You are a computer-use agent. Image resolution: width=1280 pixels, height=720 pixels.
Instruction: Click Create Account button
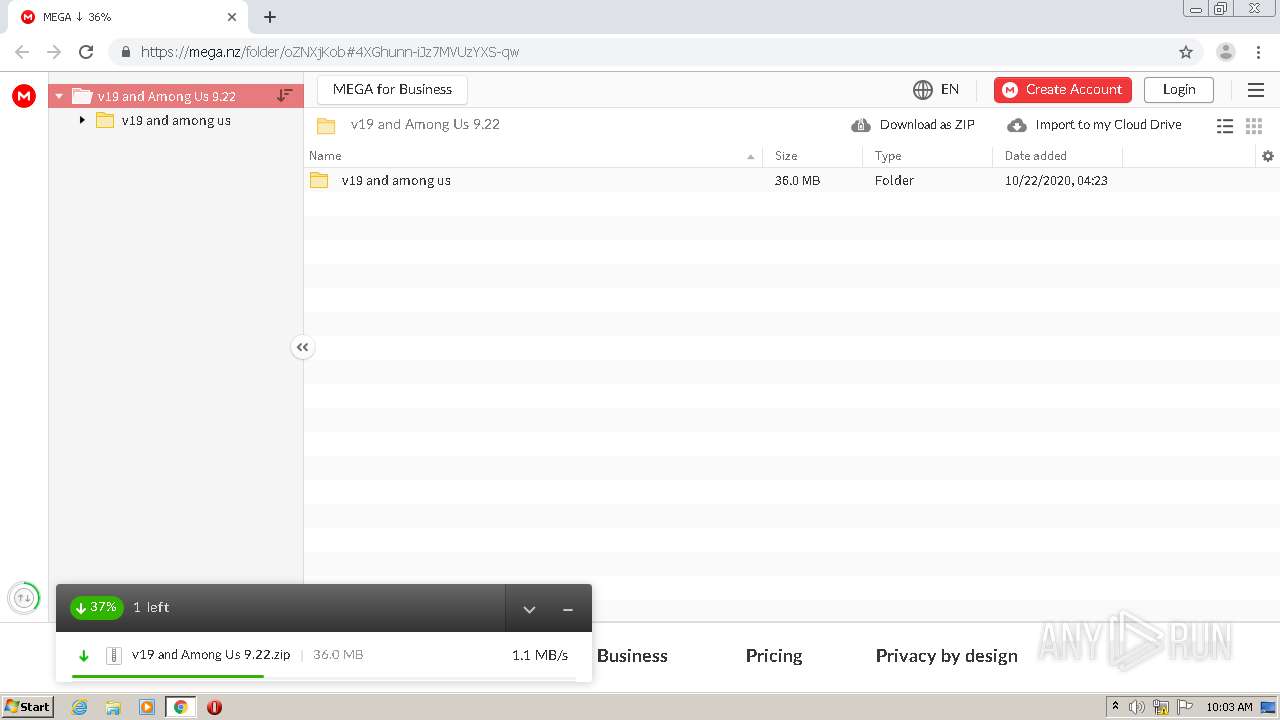pyautogui.click(x=1063, y=89)
